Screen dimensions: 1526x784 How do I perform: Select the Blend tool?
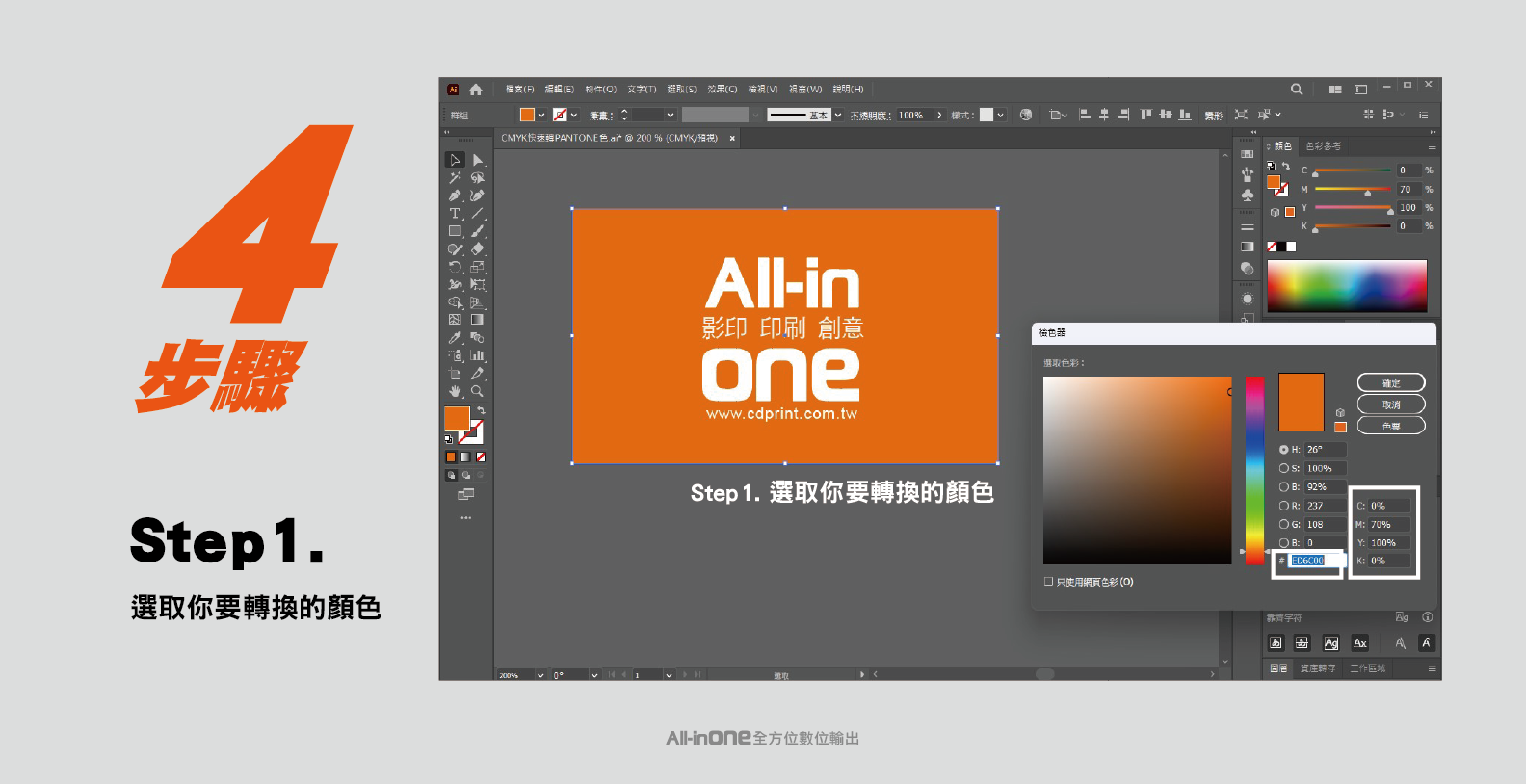[x=478, y=338]
